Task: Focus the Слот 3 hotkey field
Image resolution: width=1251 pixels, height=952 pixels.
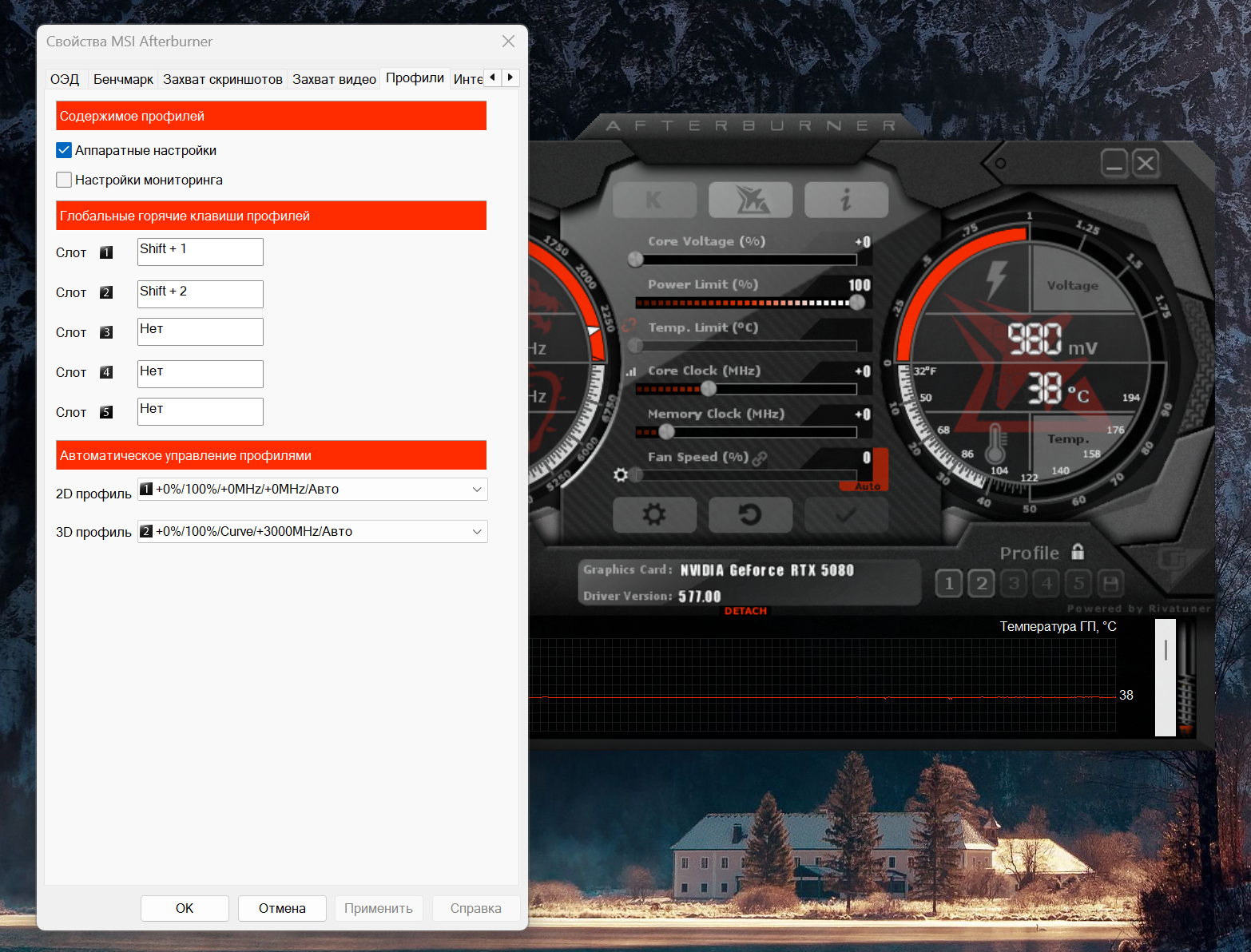Action: [x=201, y=331]
